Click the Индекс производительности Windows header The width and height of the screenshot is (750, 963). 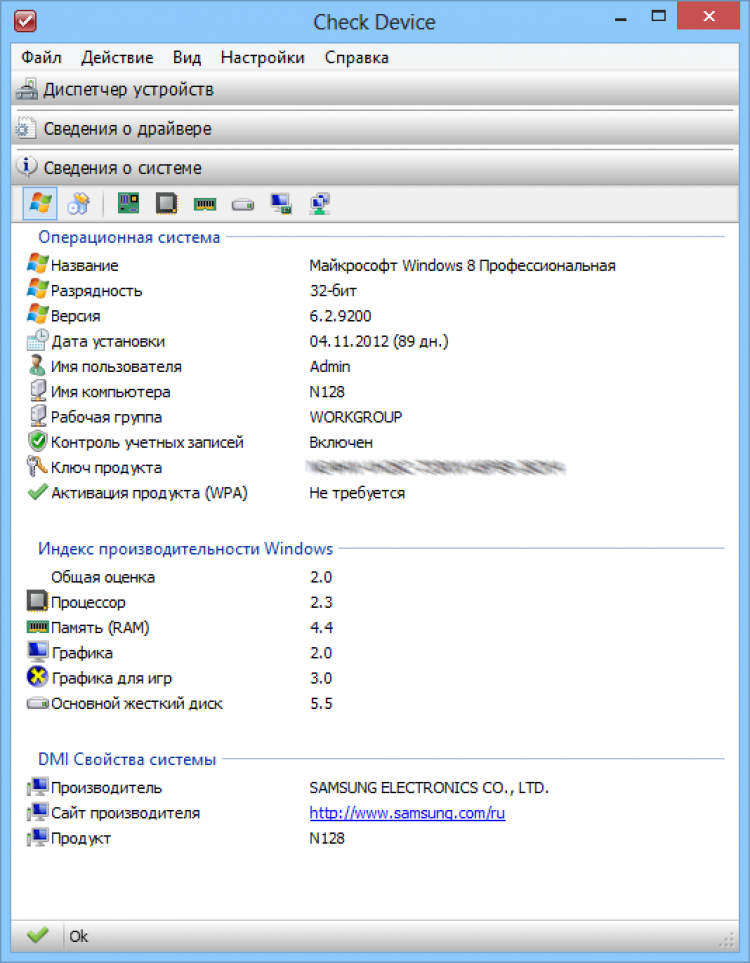point(186,548)
